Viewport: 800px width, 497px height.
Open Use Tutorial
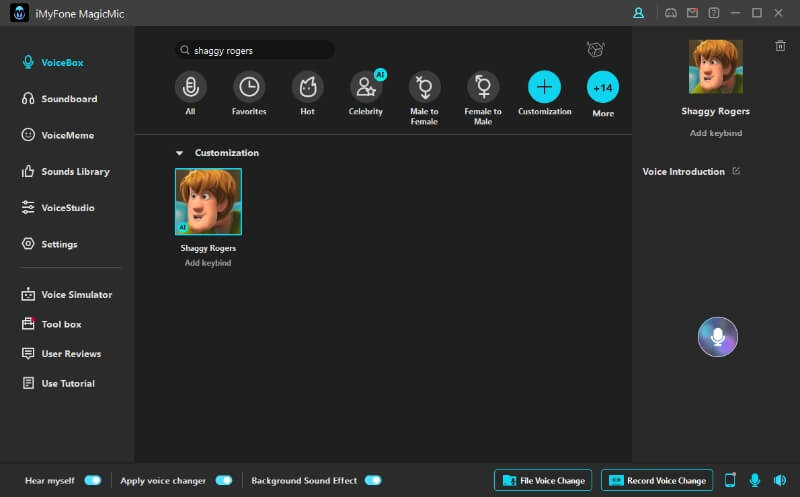[58, 383]
